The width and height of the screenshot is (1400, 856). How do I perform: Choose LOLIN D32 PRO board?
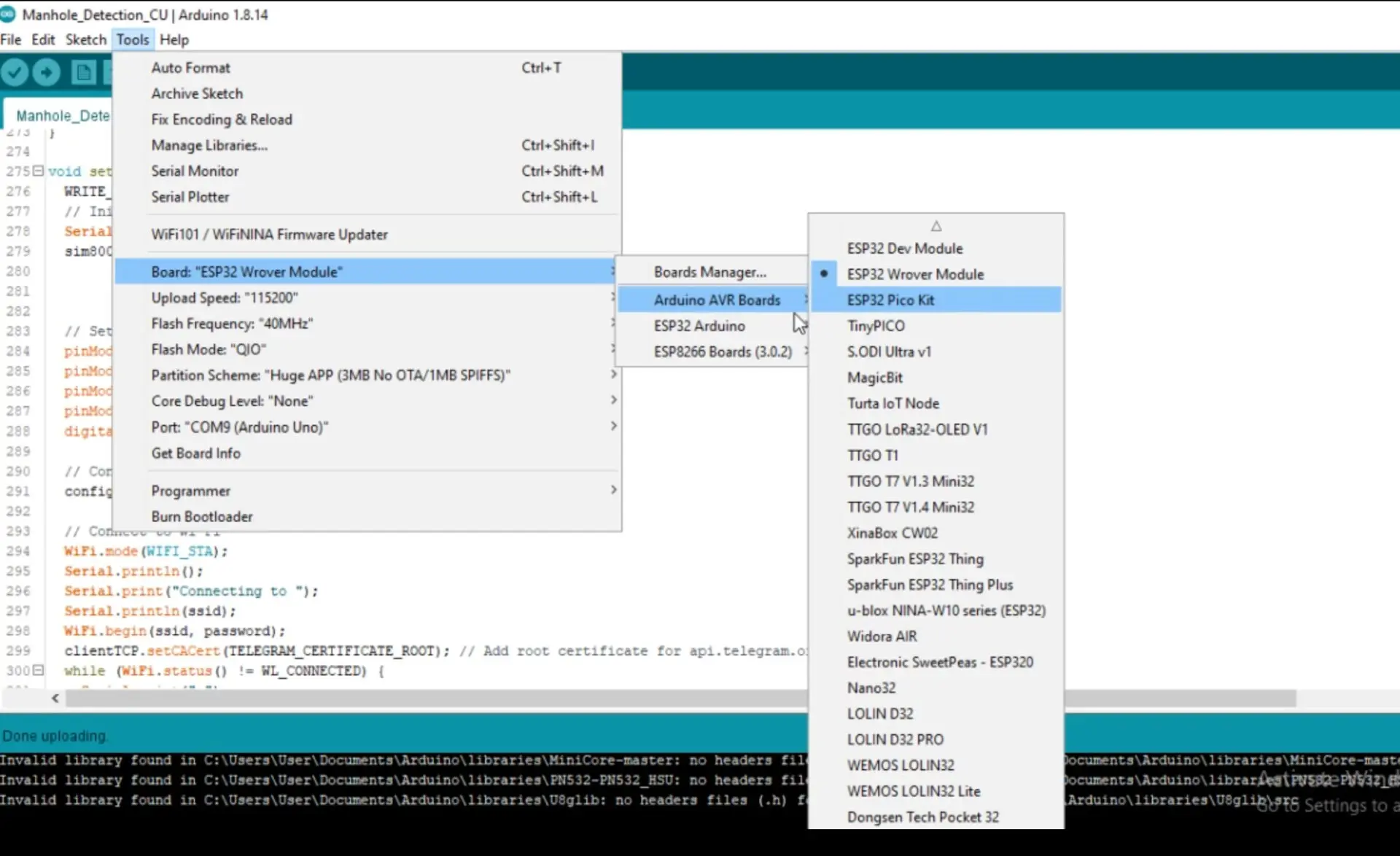point(936,739)
